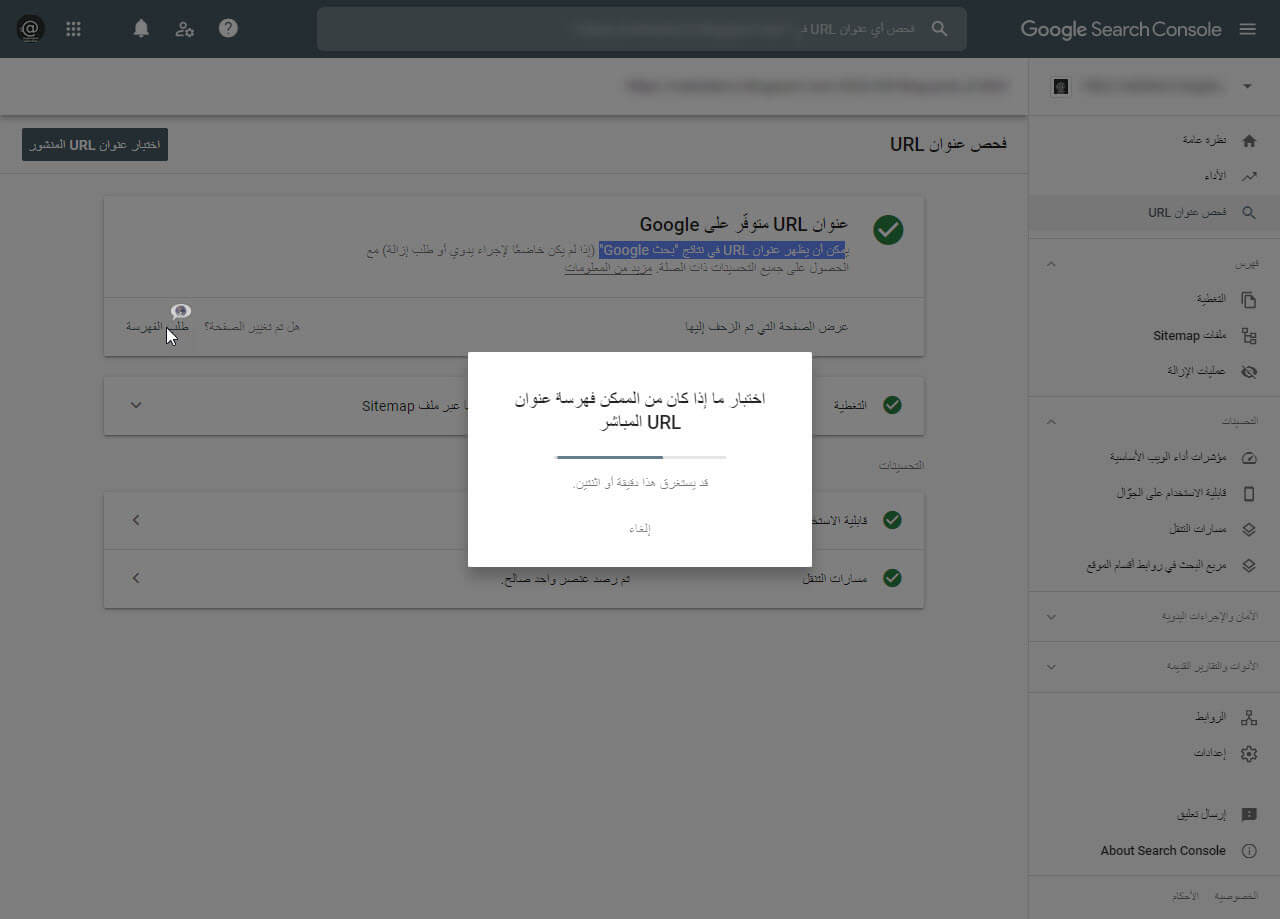Open the Help question mark icon
This screenshot has height=919, width=1280.
[x=228, y=28]
